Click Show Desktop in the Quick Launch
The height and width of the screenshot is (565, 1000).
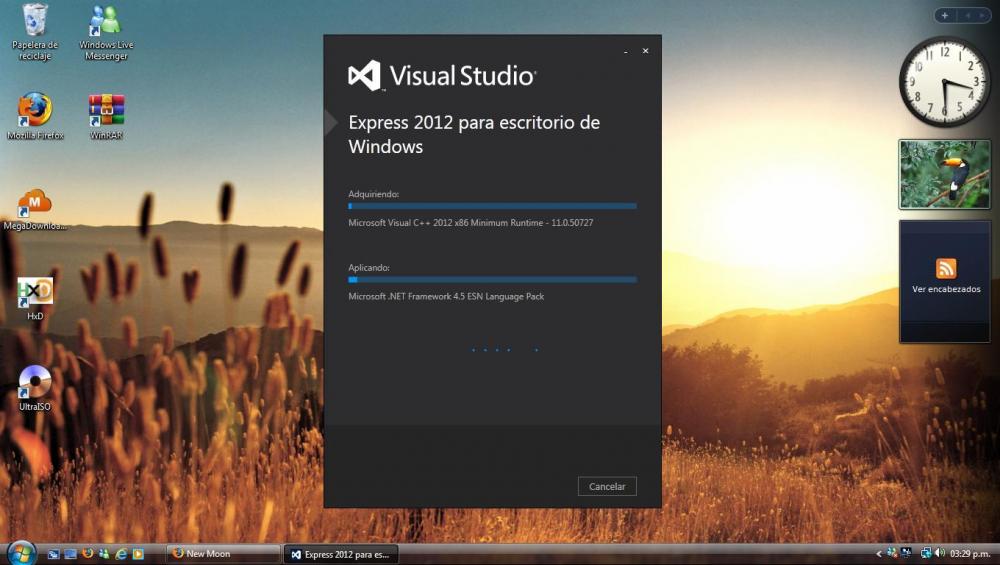pyautogui.click(x=54, y=554)
